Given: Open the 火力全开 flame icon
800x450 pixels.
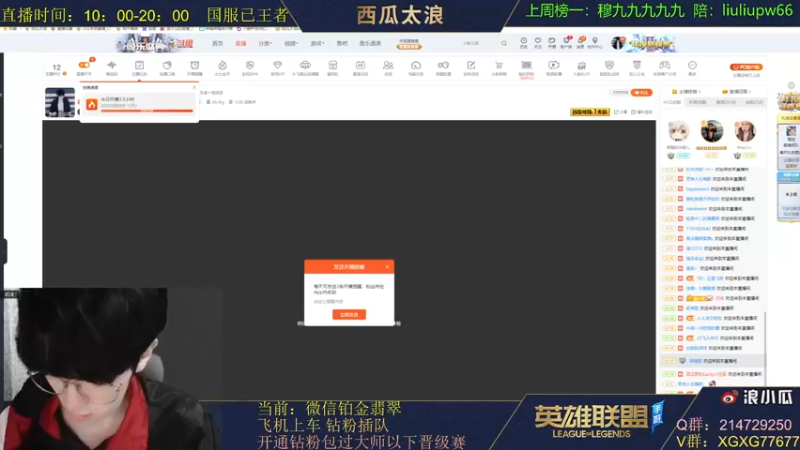Looking at the screenshot, I should (222, 67).
